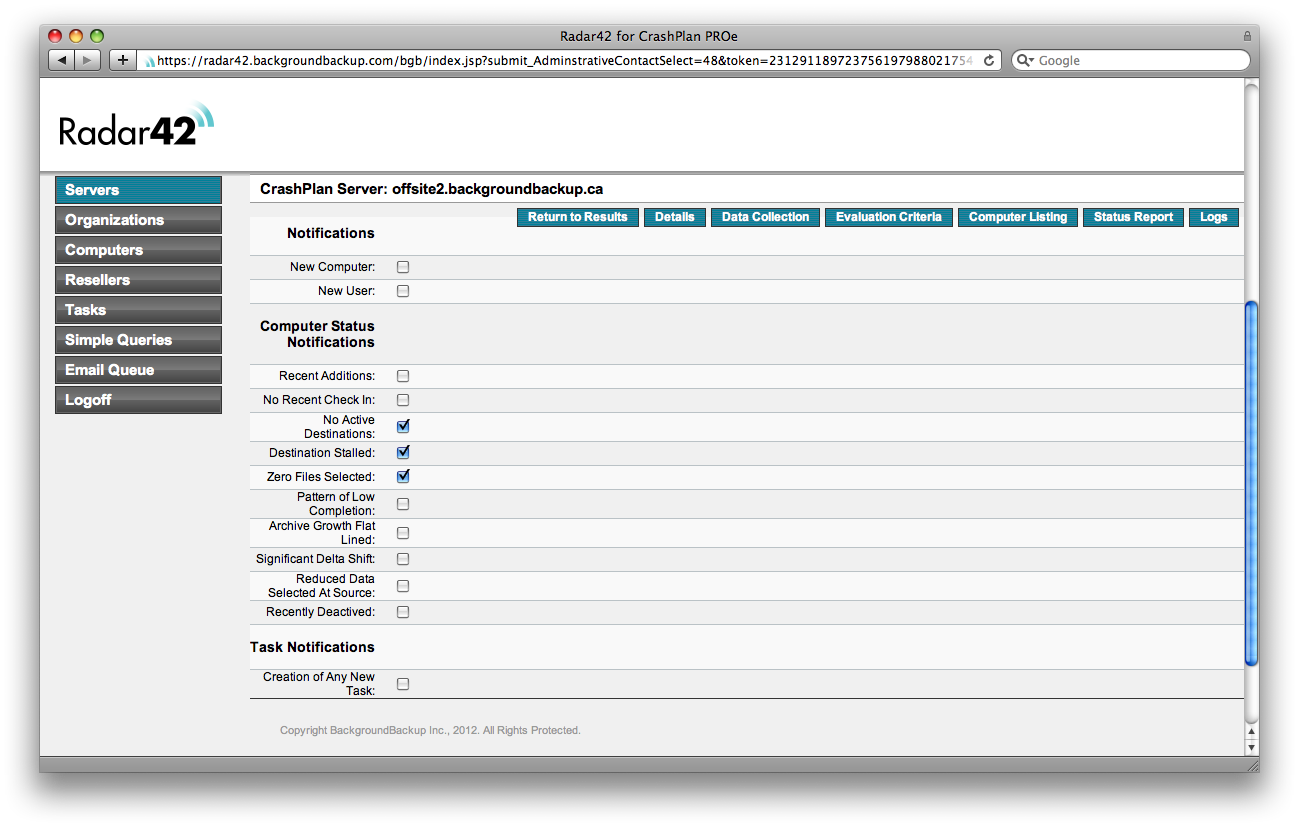Viewport: 1299px width, 827px height.
Task: Tick the No Recent Check In checkbox
Action: [403, 400]
